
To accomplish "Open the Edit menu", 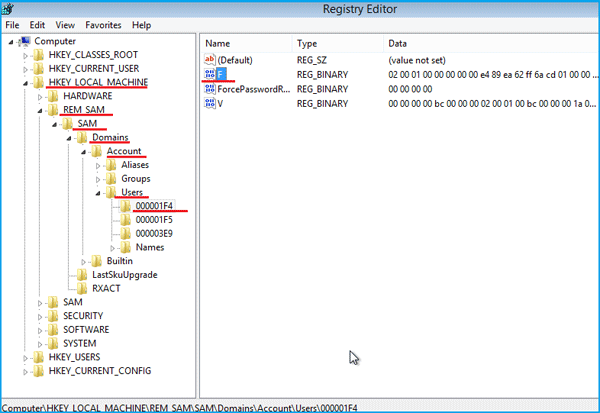I will click(37, 25).
